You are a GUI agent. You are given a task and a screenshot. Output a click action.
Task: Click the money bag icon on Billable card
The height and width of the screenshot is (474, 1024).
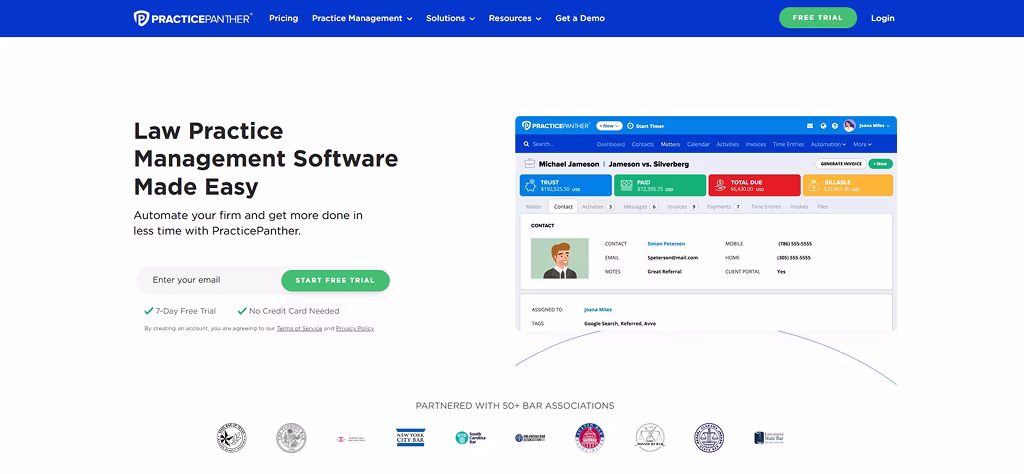tap(814, 185)
